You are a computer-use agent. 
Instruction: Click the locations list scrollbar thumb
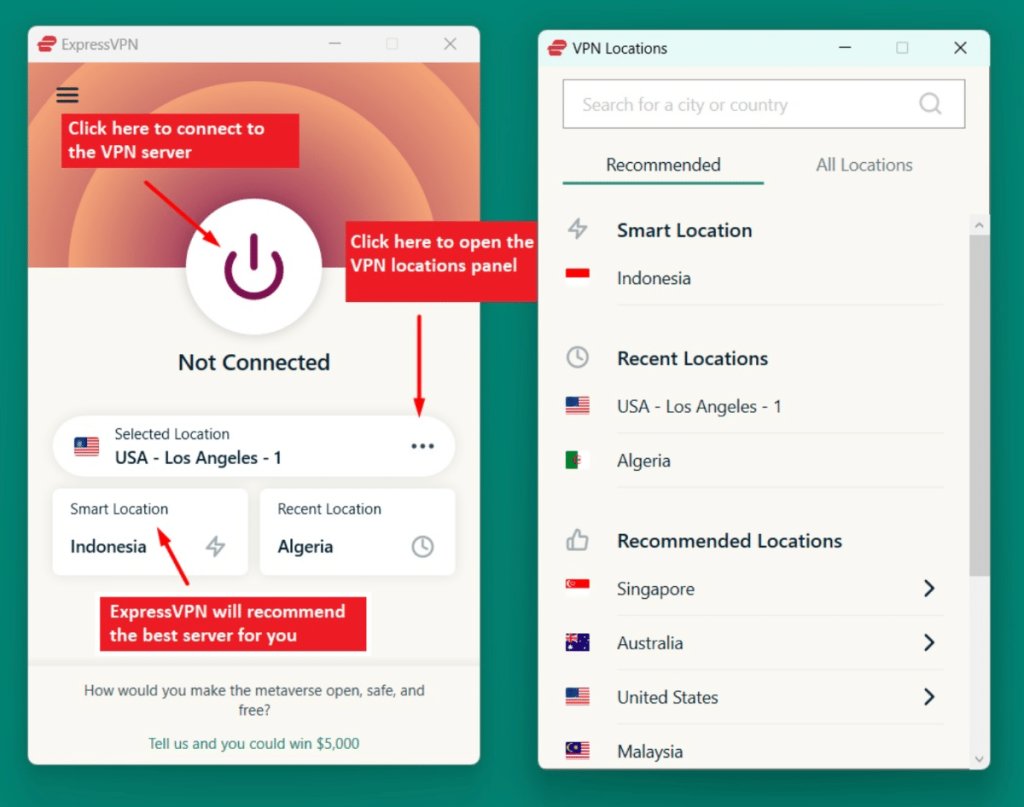tap(979, 405)
